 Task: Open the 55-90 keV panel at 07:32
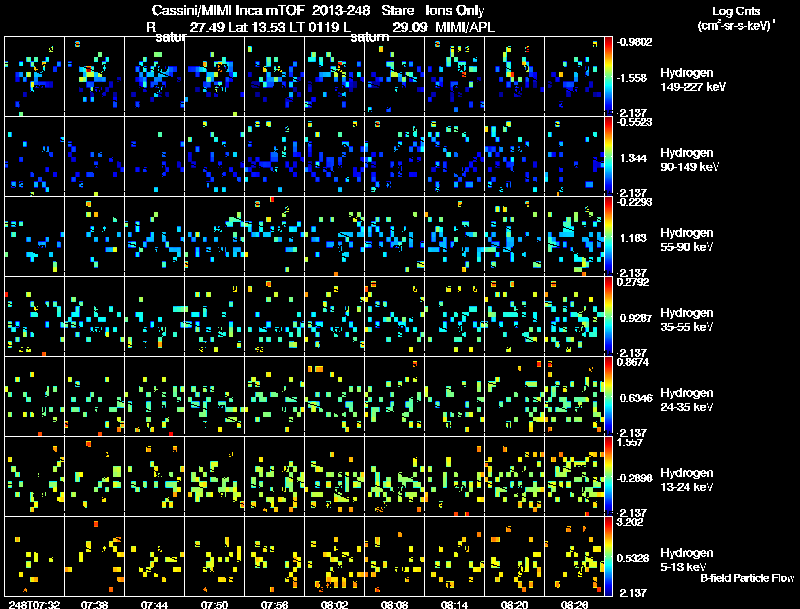pos(34,236)
